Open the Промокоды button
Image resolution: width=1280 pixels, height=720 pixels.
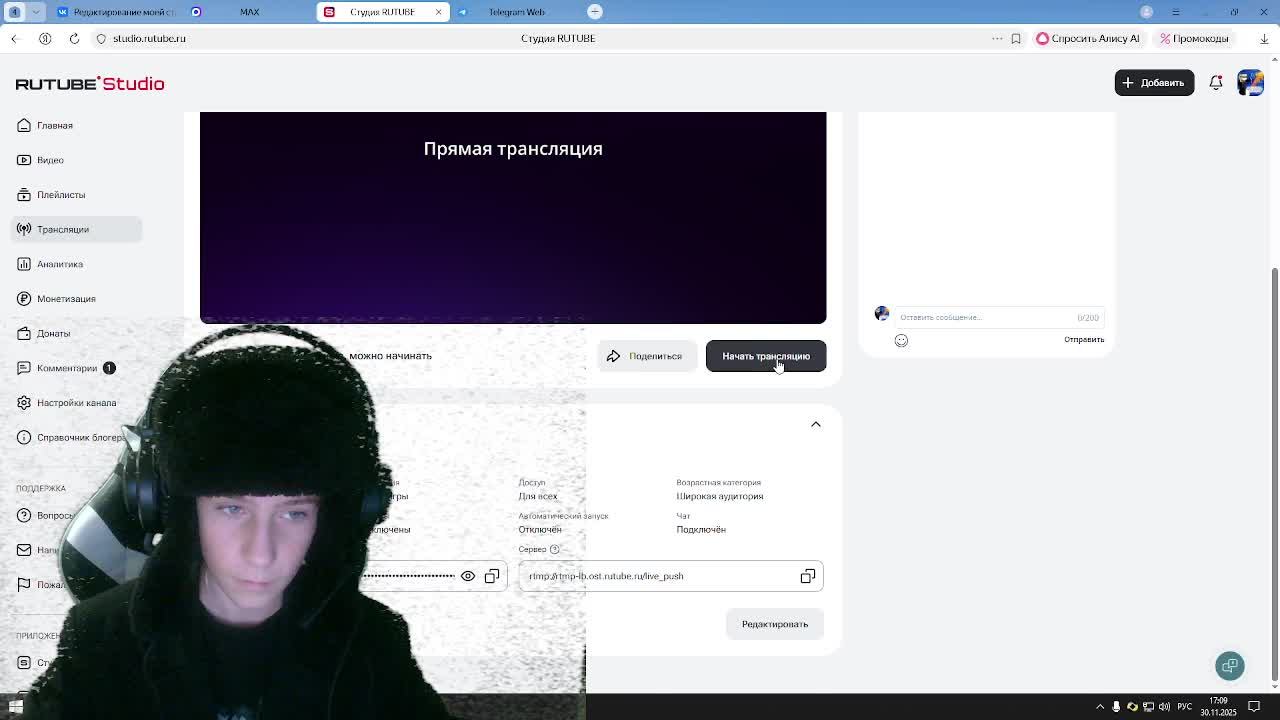(x=1195, y=38)
